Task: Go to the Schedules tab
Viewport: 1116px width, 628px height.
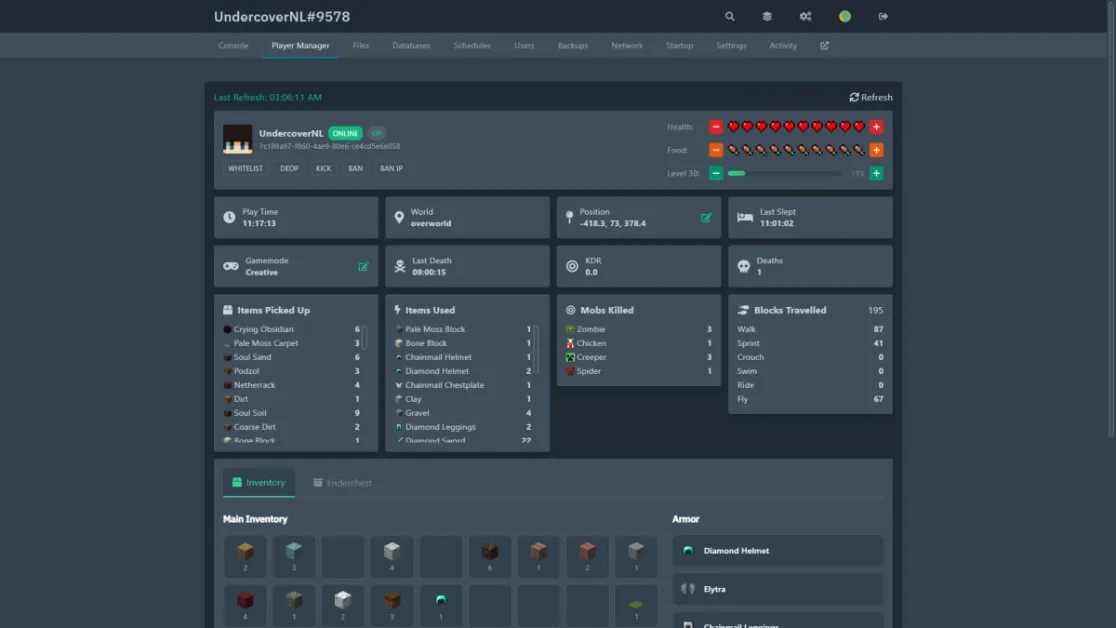Action: click(x=472, y=46)
